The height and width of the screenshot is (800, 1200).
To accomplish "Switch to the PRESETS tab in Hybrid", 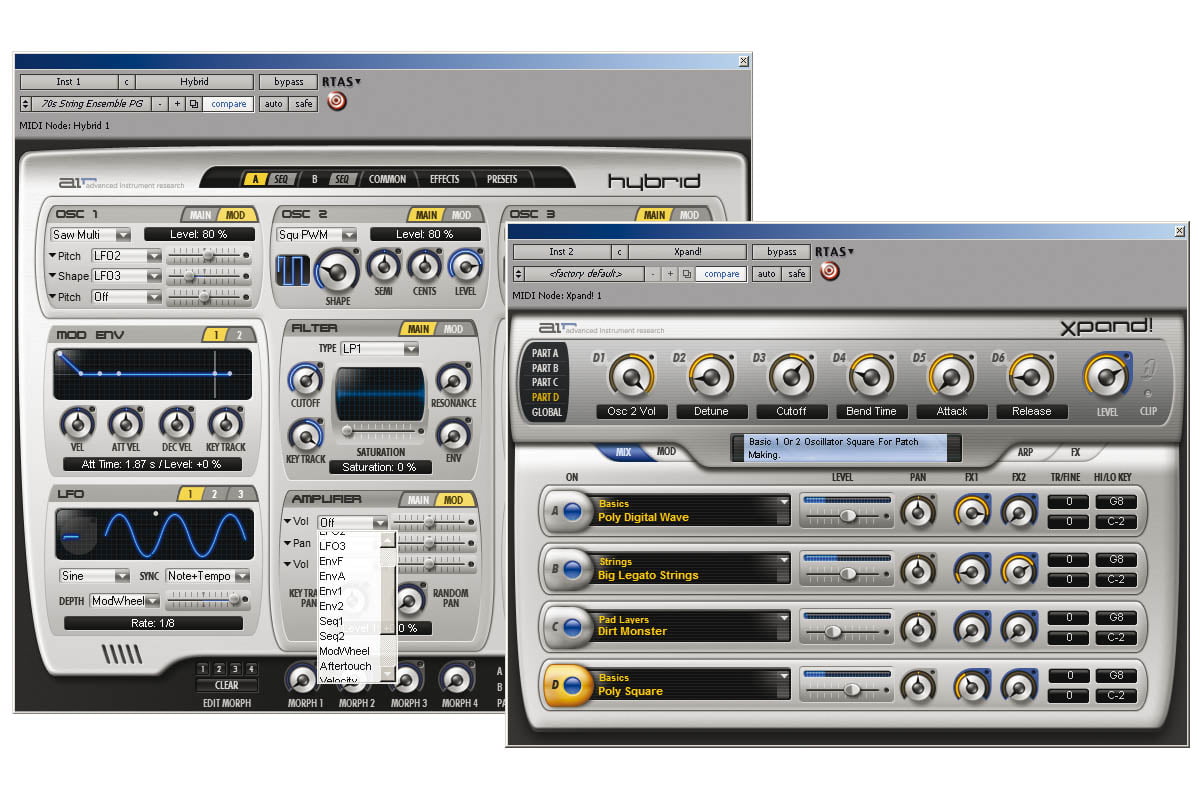I will (x=502, y=179).
